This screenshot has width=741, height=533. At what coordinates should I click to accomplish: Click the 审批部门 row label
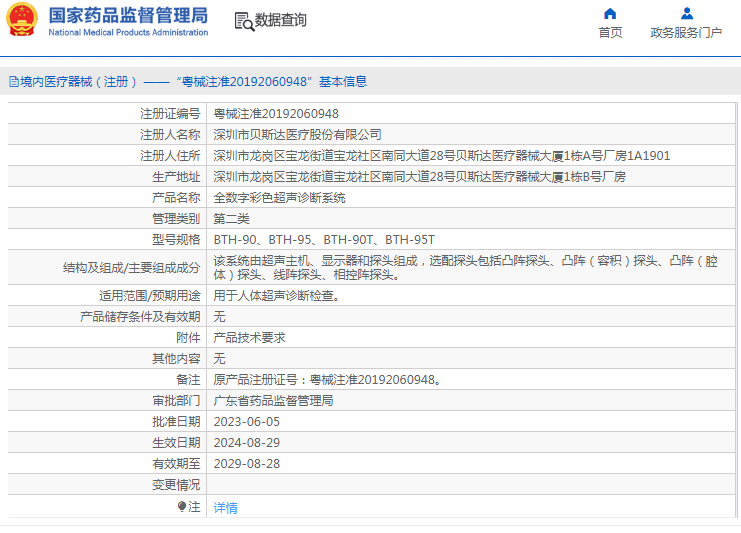[176, 401]
